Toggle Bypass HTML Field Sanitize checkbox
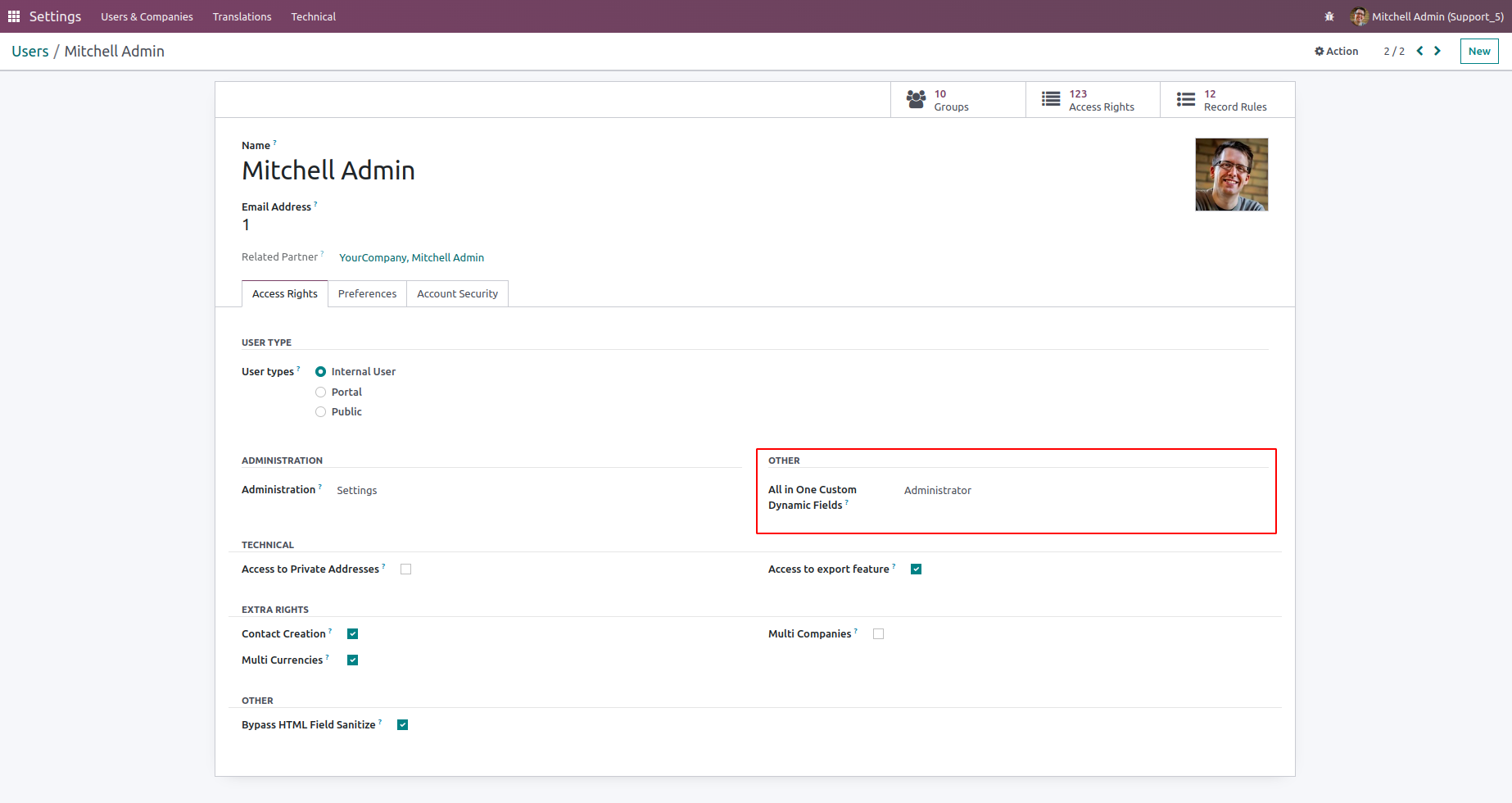The width and height of the screenshot is (1512, 803). (403, 725)
